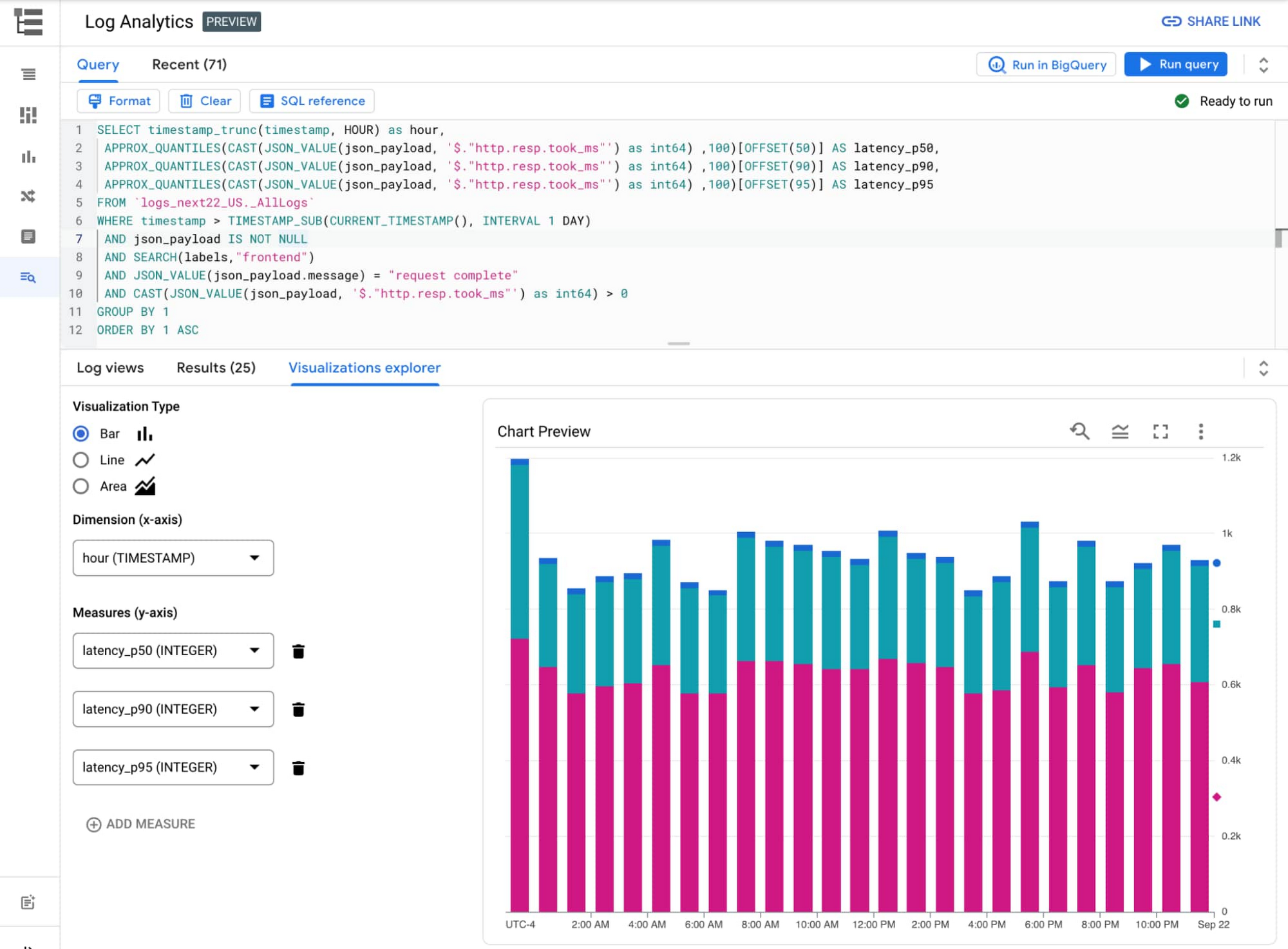Select the Line visualization type

[x=79, y=459]
